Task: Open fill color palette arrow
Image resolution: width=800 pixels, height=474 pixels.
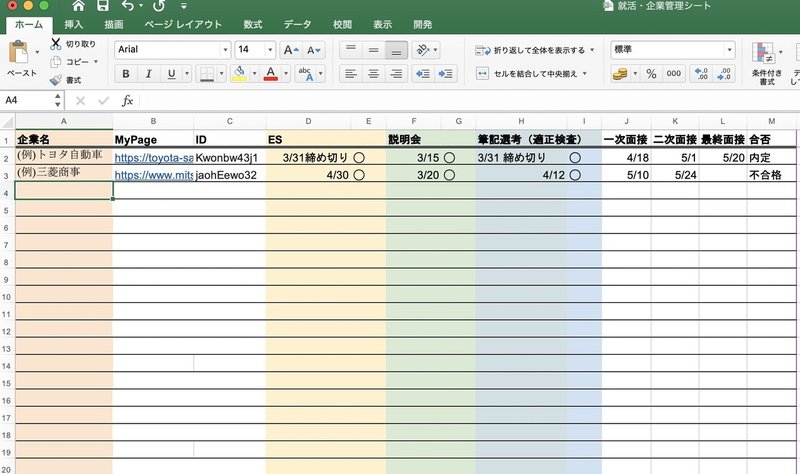Action: 254,74
